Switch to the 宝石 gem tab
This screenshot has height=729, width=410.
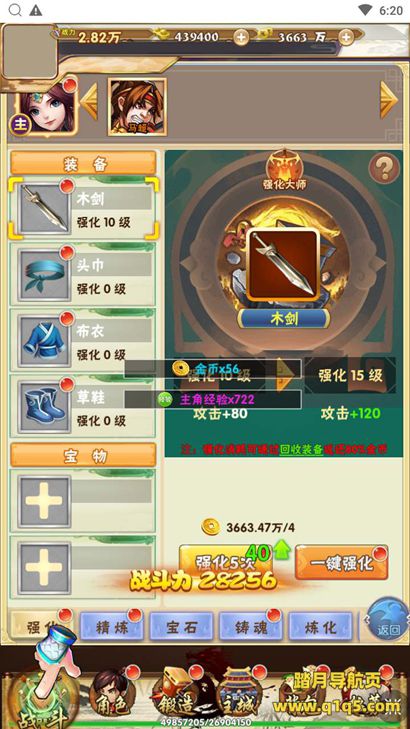pyautogui.click(x=181, y=627)
